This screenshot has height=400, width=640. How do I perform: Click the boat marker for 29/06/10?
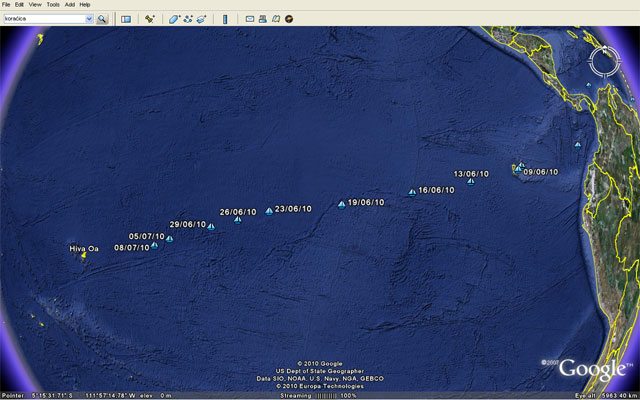[x=211, y=227]
